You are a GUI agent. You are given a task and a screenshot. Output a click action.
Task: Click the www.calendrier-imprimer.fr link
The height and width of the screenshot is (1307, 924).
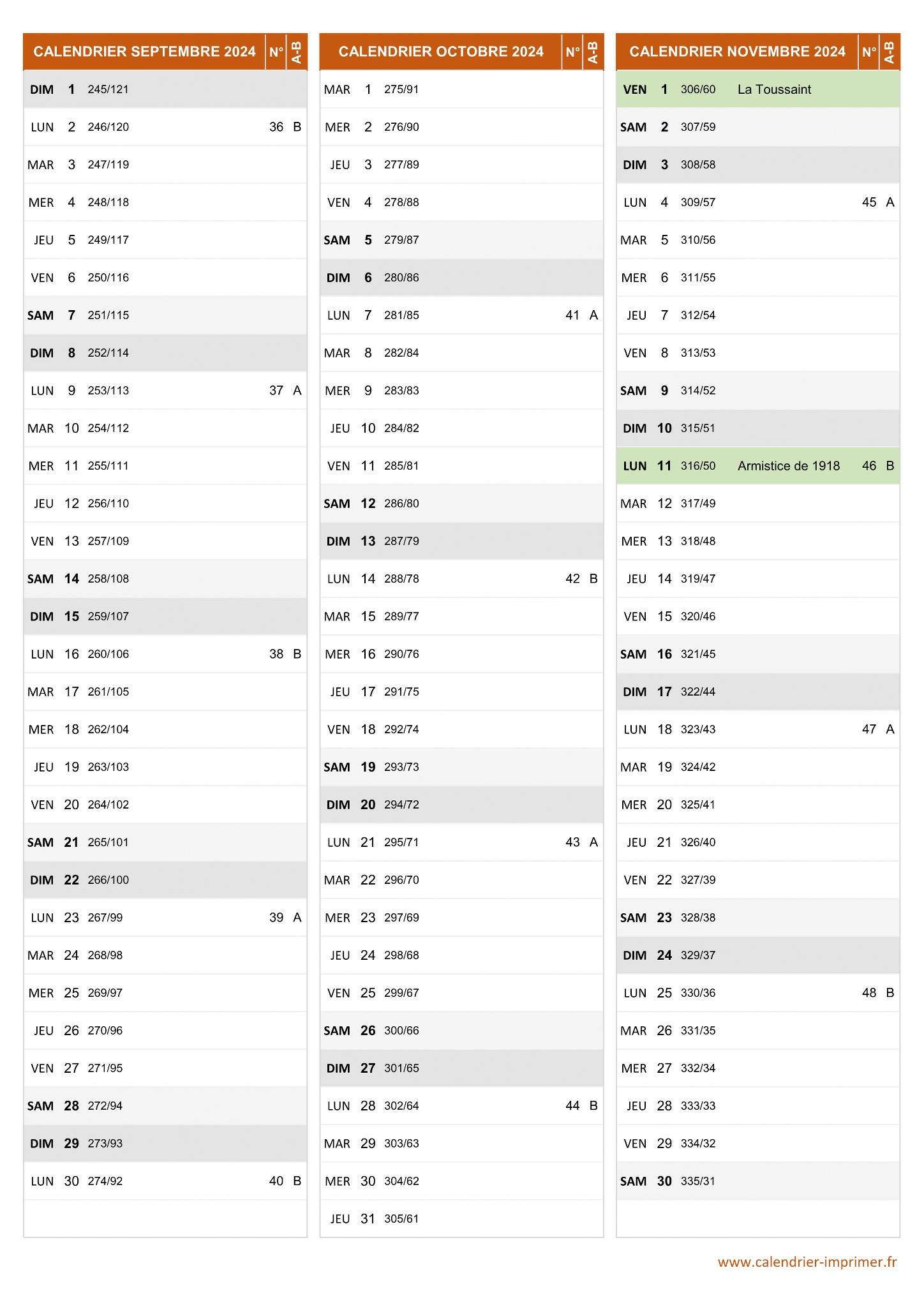point(807,1262)
